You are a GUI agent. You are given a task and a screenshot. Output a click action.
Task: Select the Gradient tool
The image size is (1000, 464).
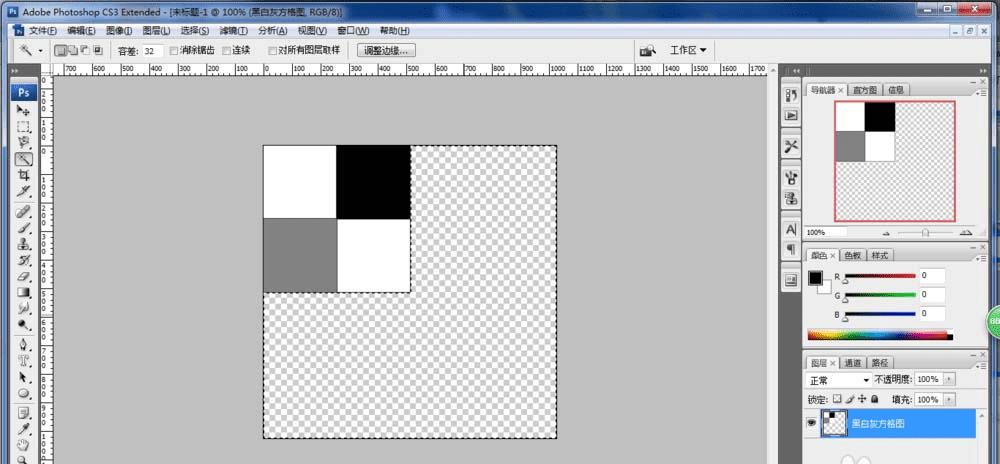24,292
